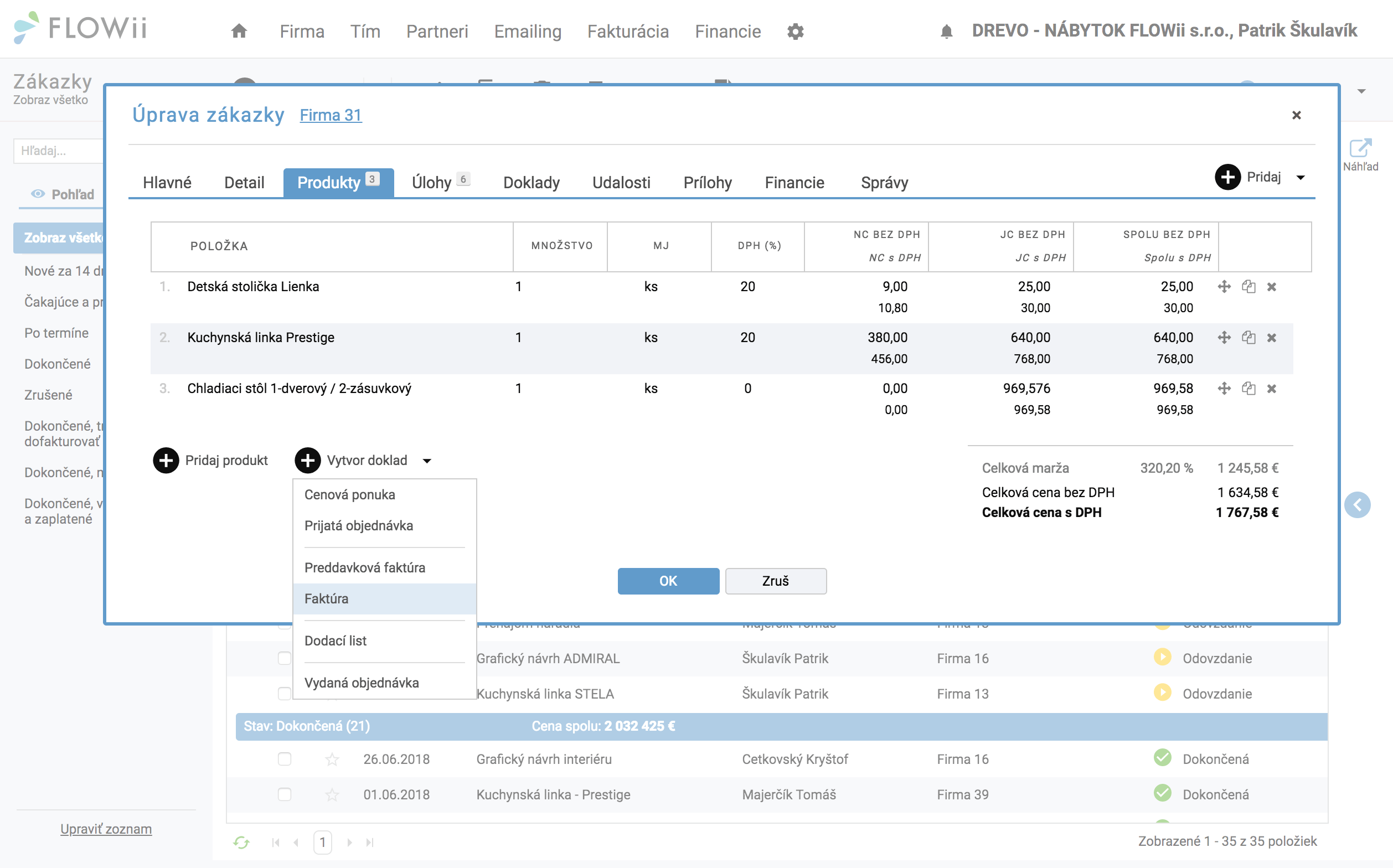Screen dimensions: 1393x868
Task: Go to the next page of the list
Action: [x=349, y=842]
